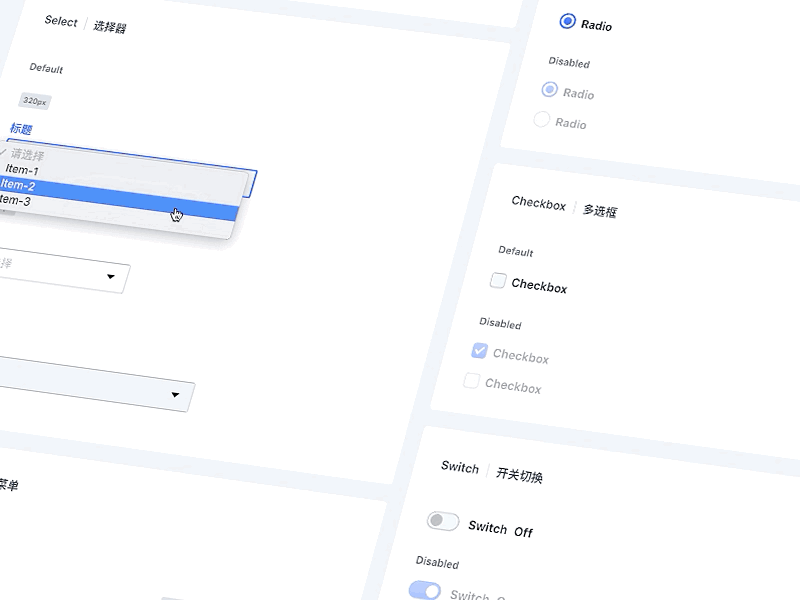Click the arrow icon on the wide gray select box
Screen dimensions: 800x600
tap(176, 395)
